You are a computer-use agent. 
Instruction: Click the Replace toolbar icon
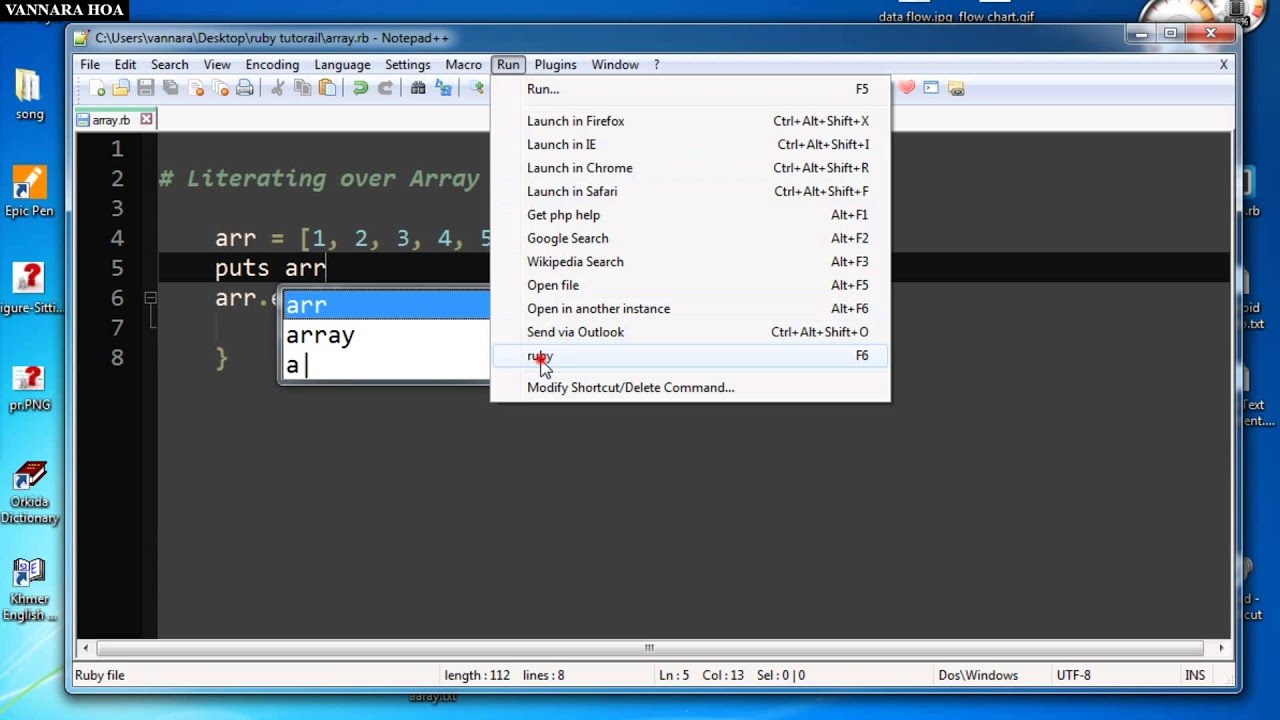click(443, 89)
